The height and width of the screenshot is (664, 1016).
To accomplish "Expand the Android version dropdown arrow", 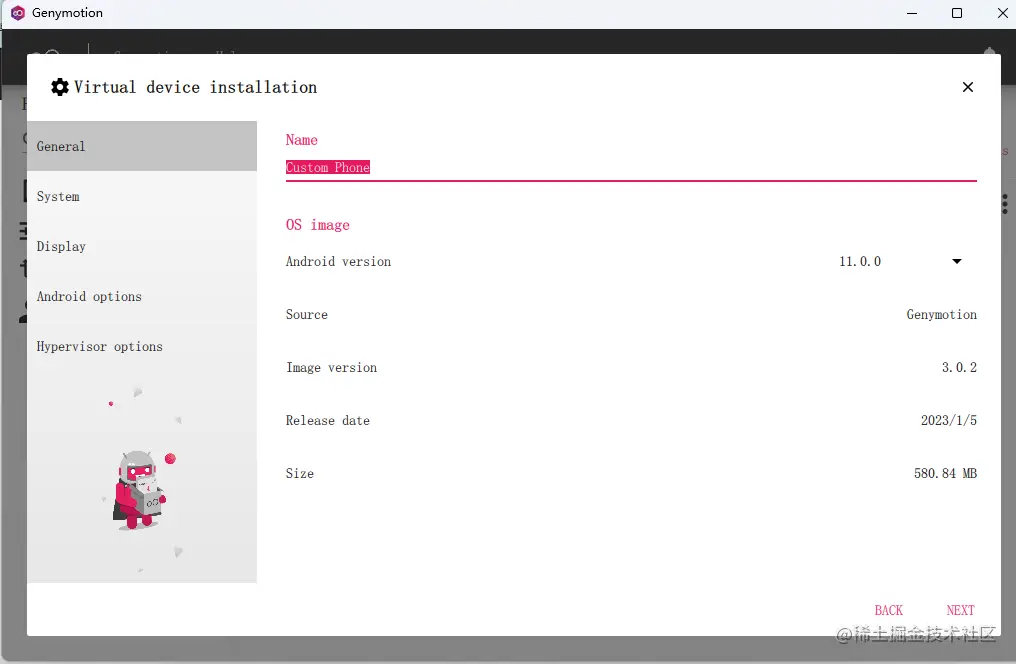I will click(956, 261).
